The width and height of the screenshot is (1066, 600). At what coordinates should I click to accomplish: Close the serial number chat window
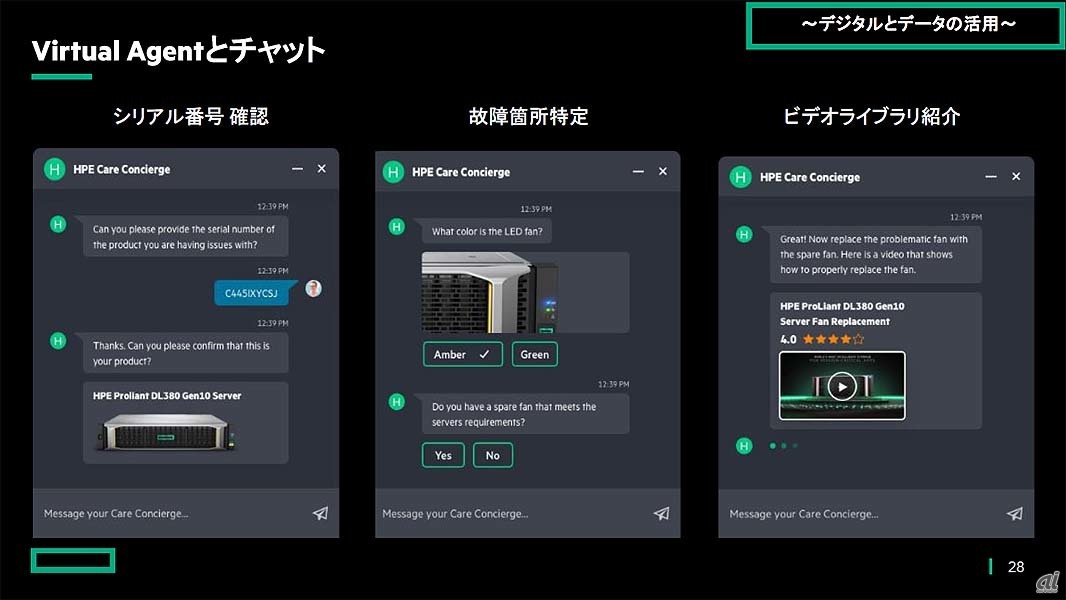[322, 169]
